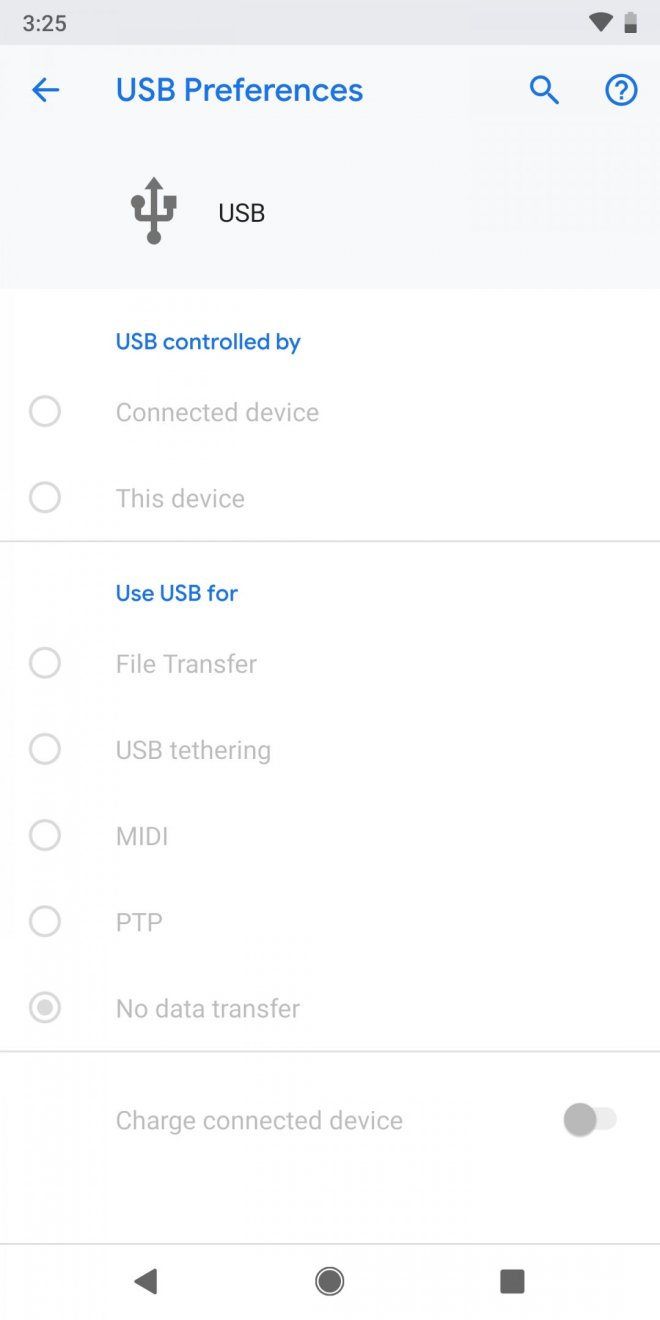This screenshot has width=660, height=1320.
Task: Tap the clock showing 3:25
Action: point(44,23)
